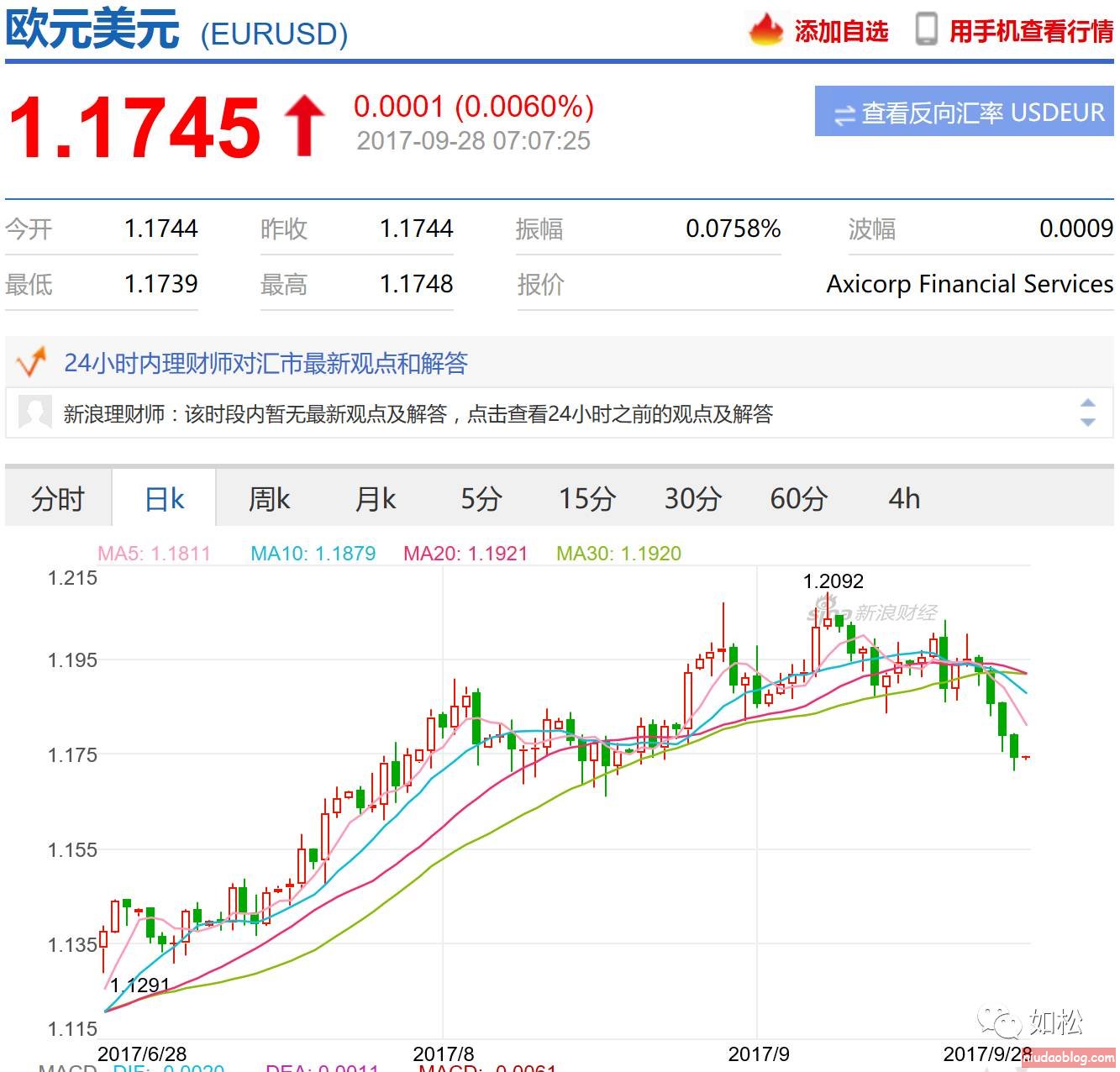Image resolution: width=1120 pixels, height=1072 pixels.
Task: Click the red up arrow beside 1.1745
Action: tap(304, 126)
